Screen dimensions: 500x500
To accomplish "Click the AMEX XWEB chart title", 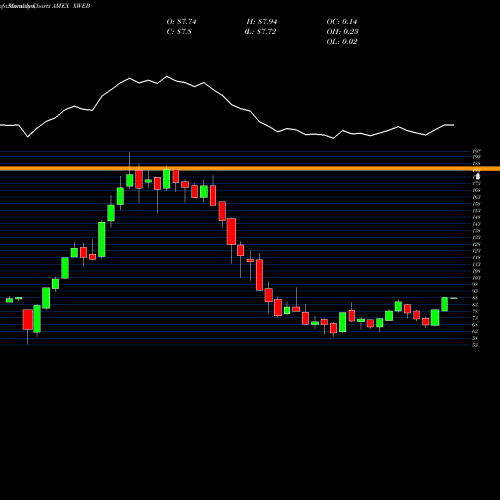I will 71,6.
